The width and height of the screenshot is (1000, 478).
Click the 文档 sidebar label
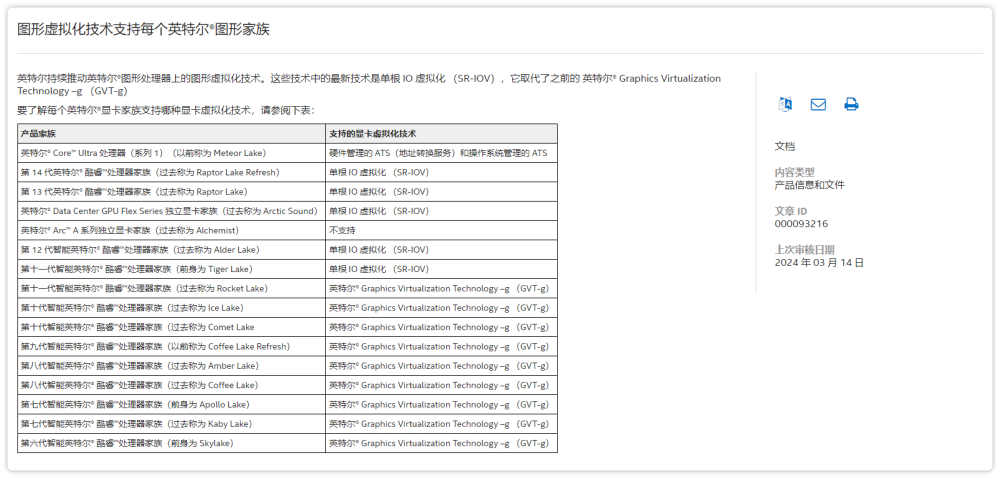[784, 146]
